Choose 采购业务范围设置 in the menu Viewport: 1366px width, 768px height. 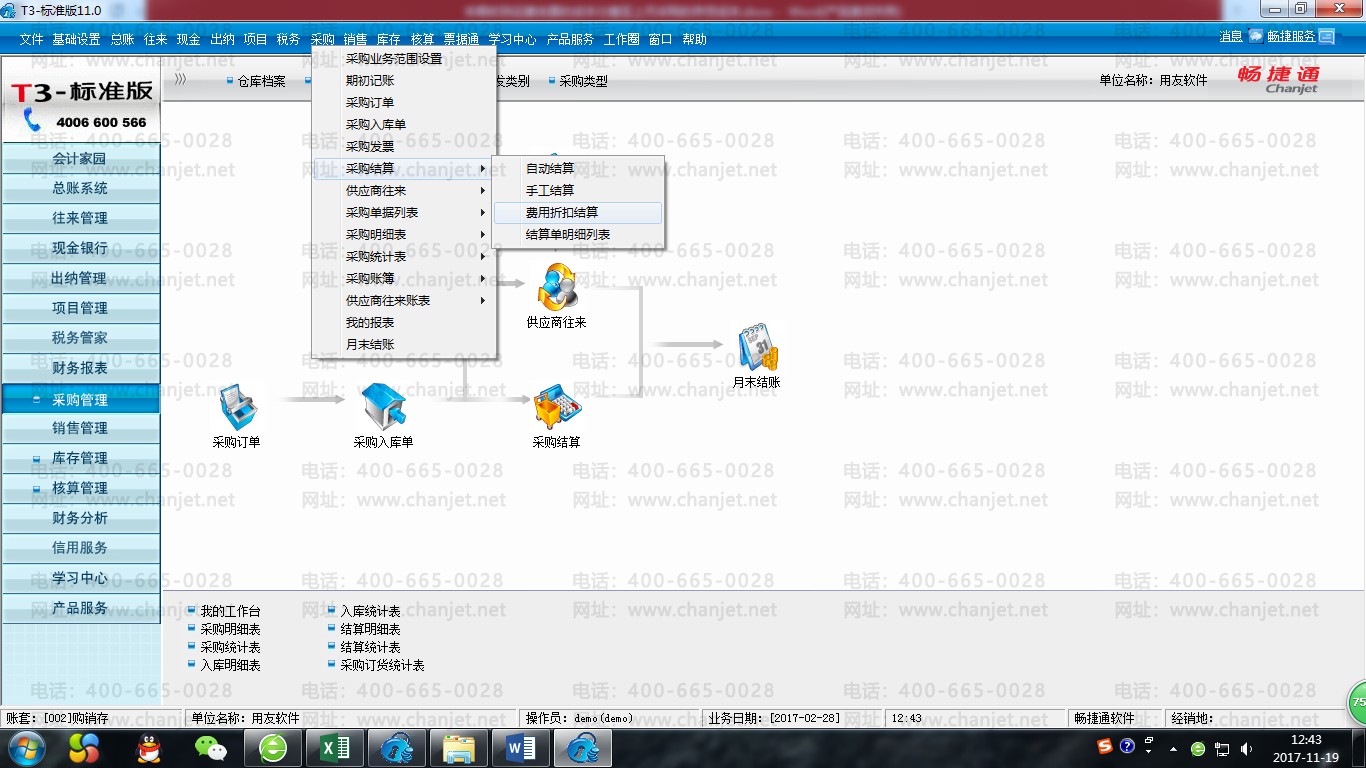point(405,58)
